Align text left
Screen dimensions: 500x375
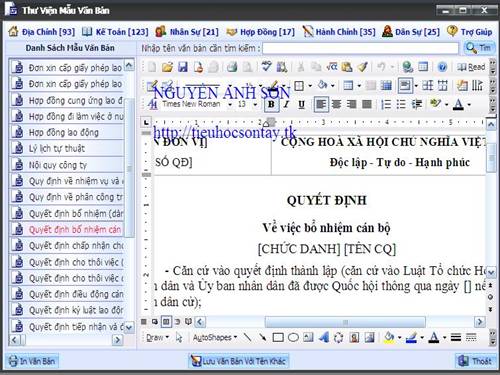pyautogui.click(x=321, y=104)
